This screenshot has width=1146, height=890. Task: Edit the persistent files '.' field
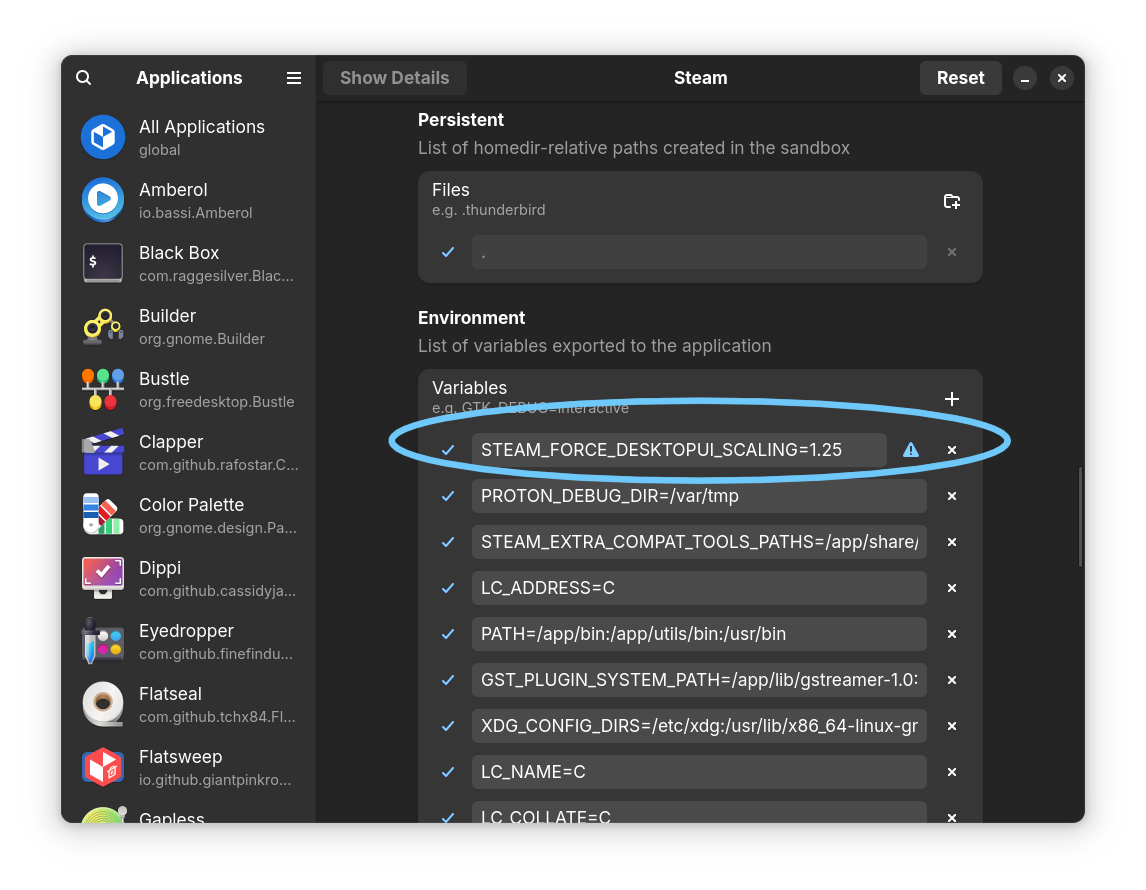pyautogui.click(x=699, y=252)
